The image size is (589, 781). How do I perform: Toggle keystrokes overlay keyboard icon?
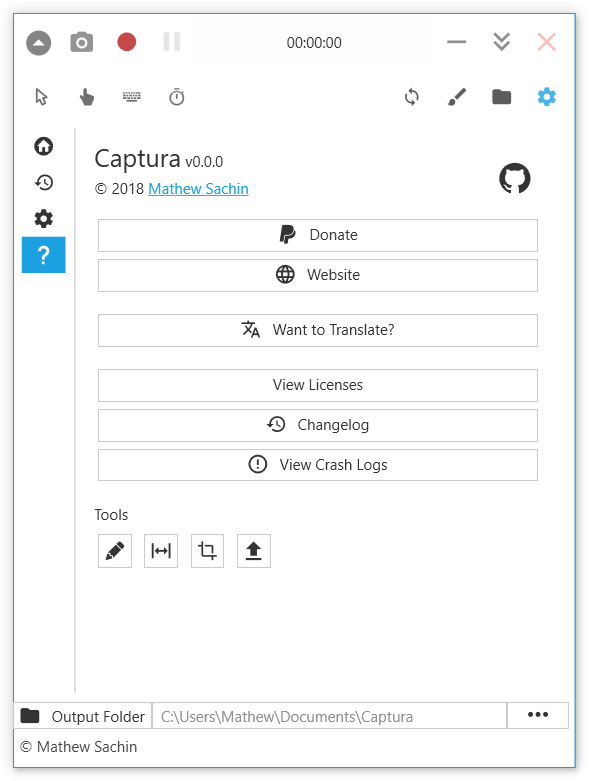click(x=132, y=96)
